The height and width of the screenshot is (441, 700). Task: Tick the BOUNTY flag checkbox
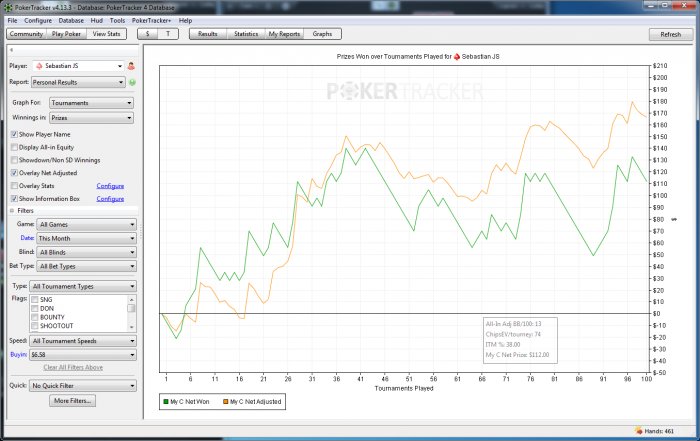click(35, 317)
